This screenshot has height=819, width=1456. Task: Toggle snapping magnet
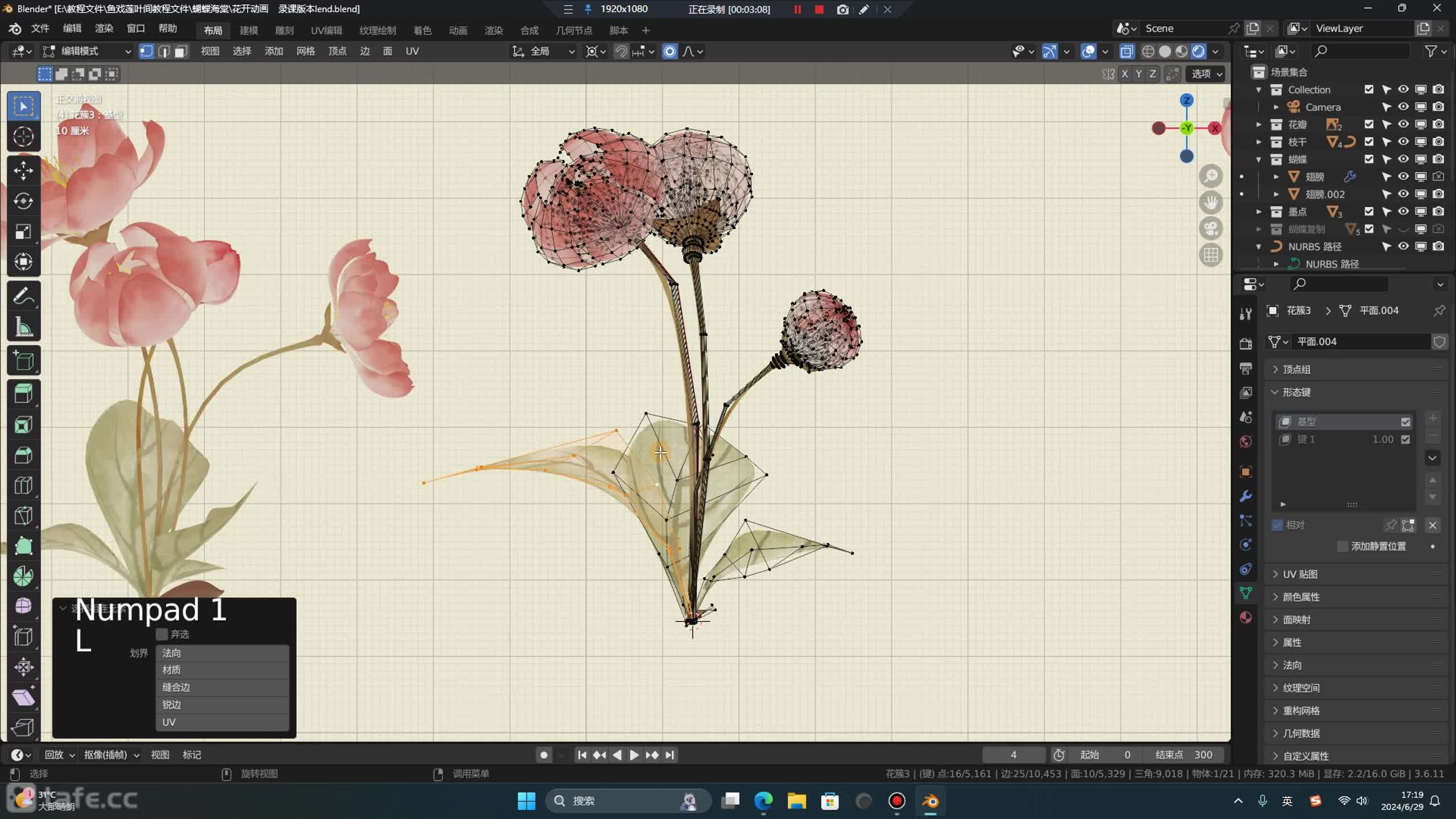click(621, 51)
